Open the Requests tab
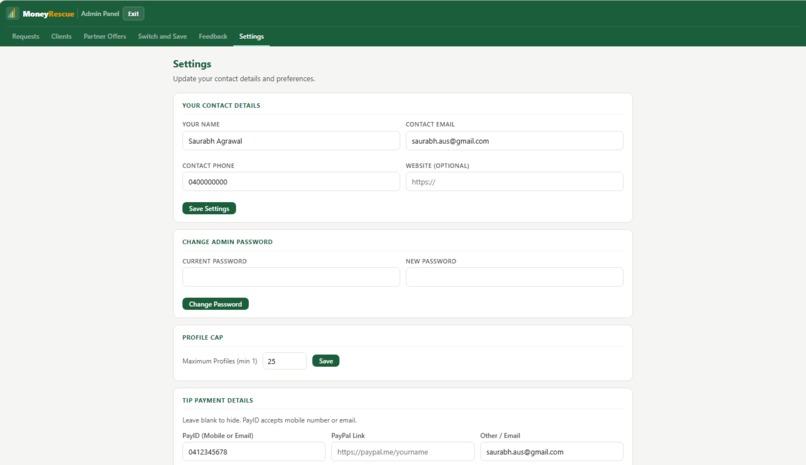The height and width of the screenshot is (465, 806). pos(26,36)
